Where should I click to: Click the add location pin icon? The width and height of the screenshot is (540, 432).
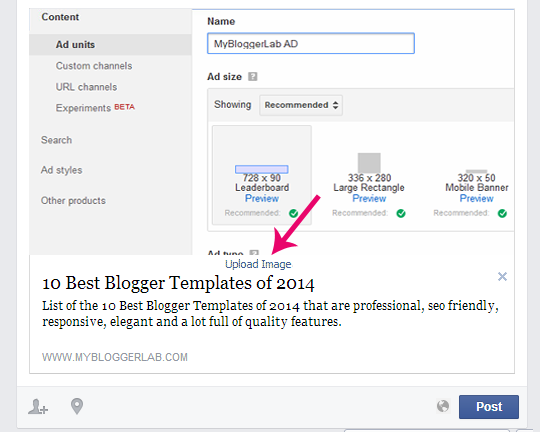pos(77,406)
